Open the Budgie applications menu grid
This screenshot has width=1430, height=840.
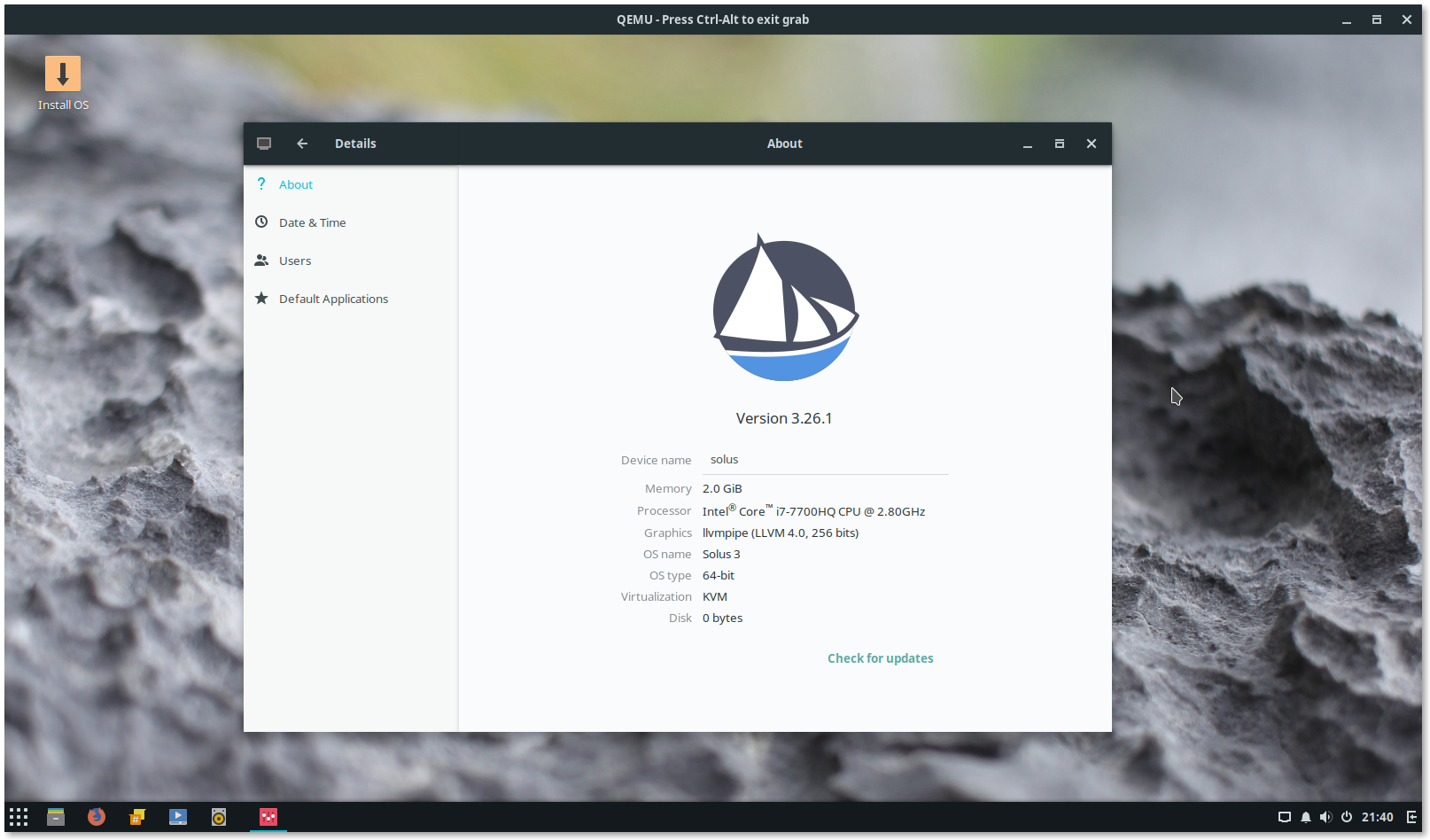click(x=19, y=817)
